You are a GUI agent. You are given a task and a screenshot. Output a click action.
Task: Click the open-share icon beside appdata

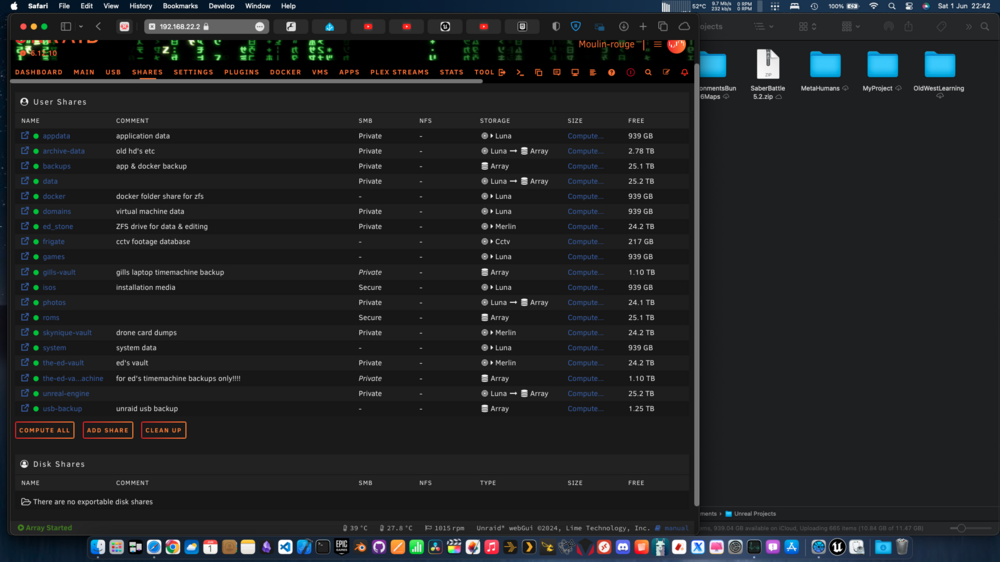click(x=25, y=135)
